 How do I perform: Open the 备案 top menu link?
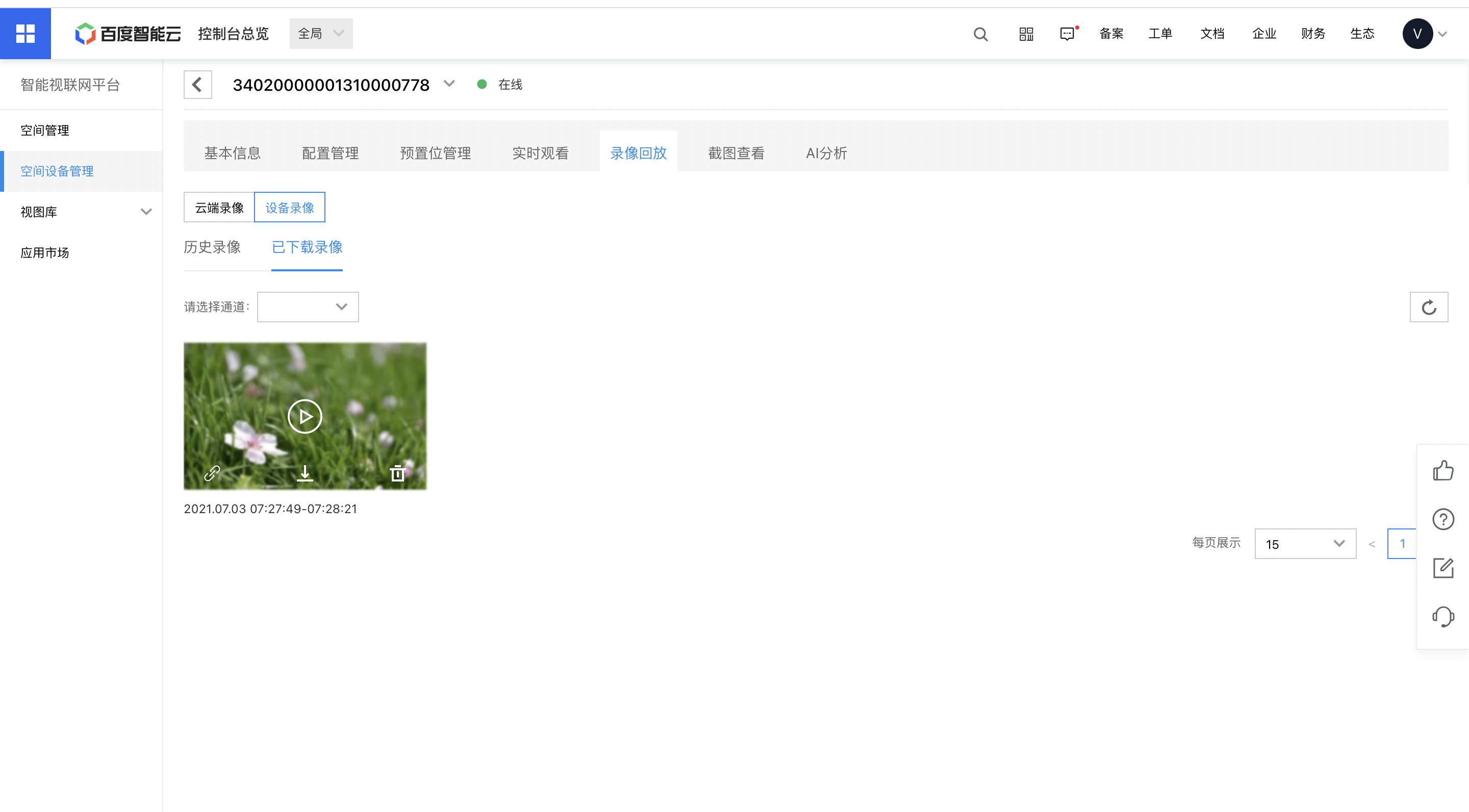(1111, 34)
